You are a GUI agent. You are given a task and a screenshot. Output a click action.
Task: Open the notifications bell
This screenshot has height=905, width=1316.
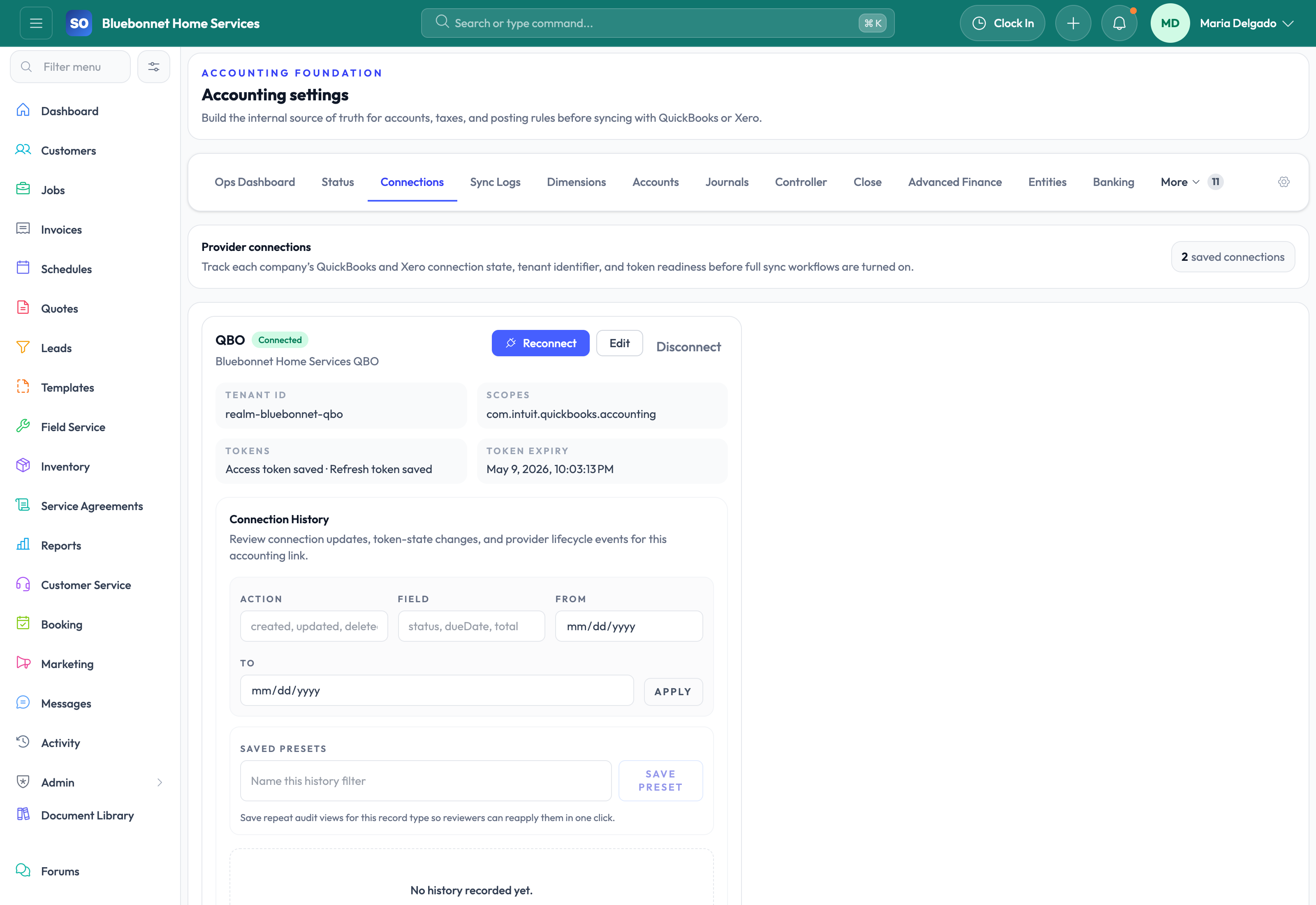pyautogui.click(x=1119, y=23)
